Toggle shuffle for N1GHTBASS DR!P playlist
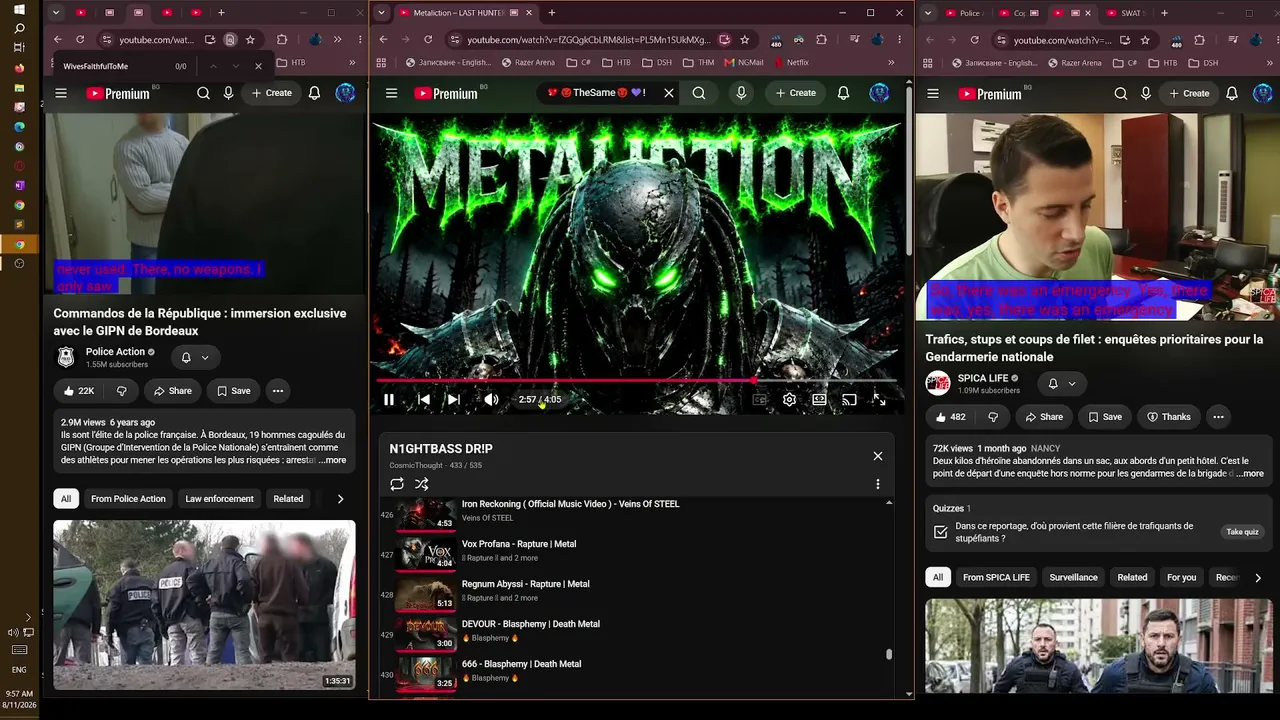Viewport: 1280px width, 720px height. tap(422, 484)
